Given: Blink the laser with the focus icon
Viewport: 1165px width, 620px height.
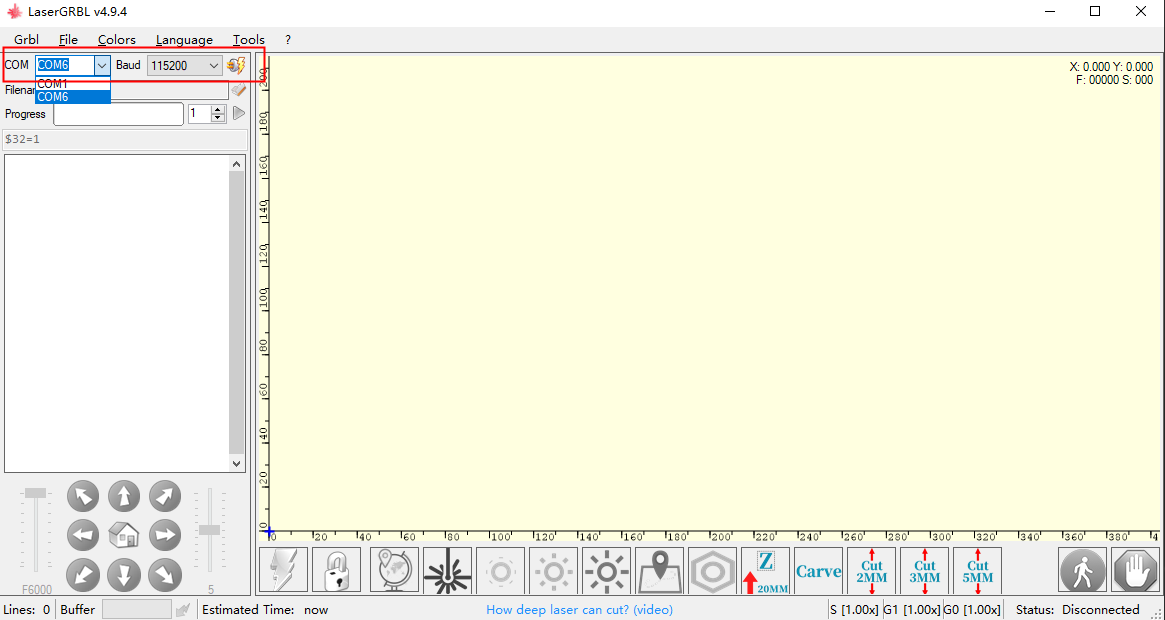Looking at the screenshot, I should coord(447,570).
